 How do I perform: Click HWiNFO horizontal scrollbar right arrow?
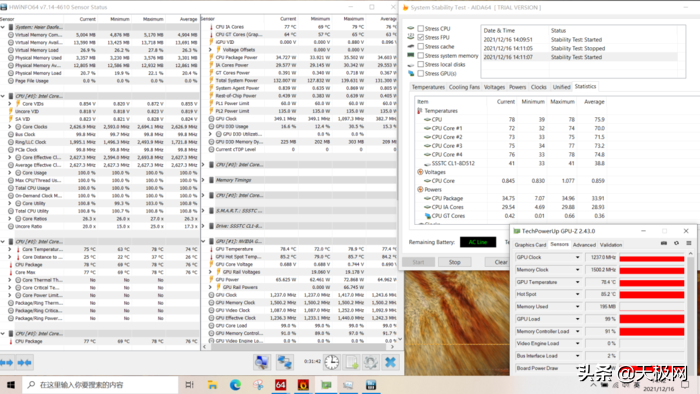pos(392,347)
